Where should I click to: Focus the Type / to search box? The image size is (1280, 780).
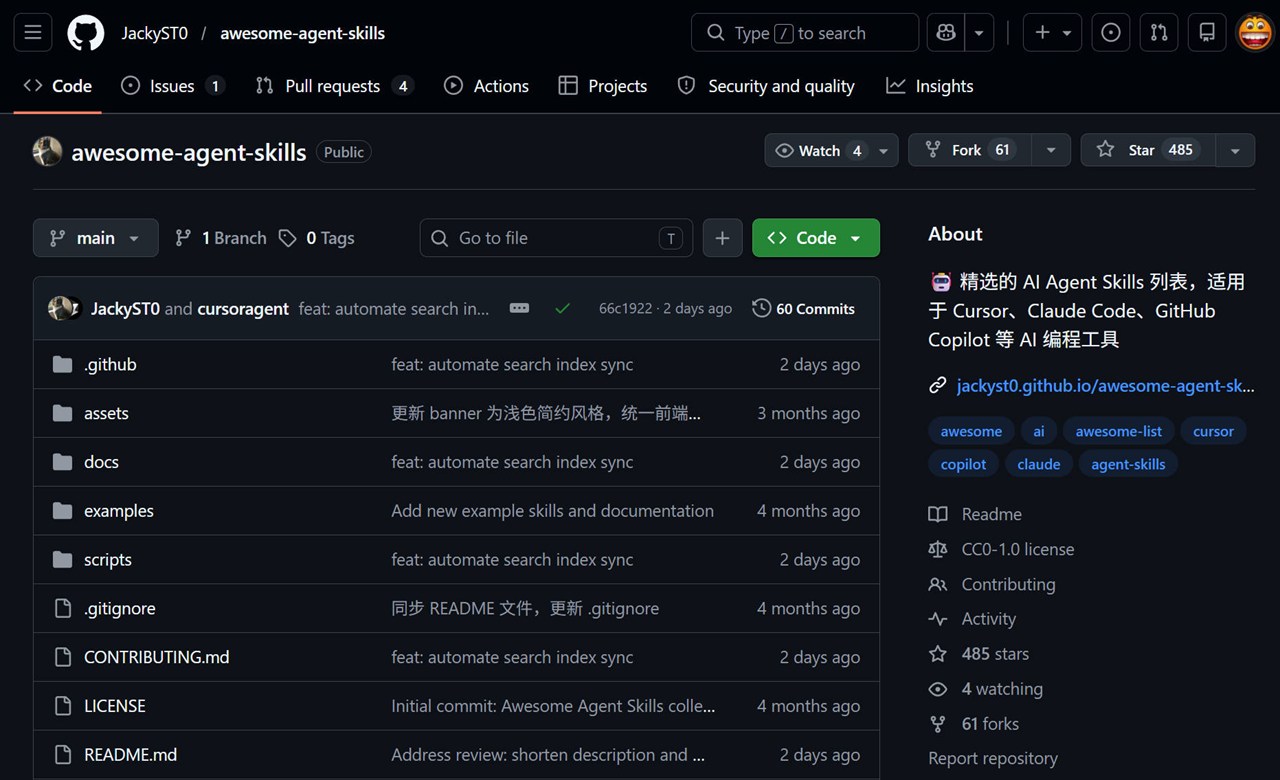tap(805, 33)
